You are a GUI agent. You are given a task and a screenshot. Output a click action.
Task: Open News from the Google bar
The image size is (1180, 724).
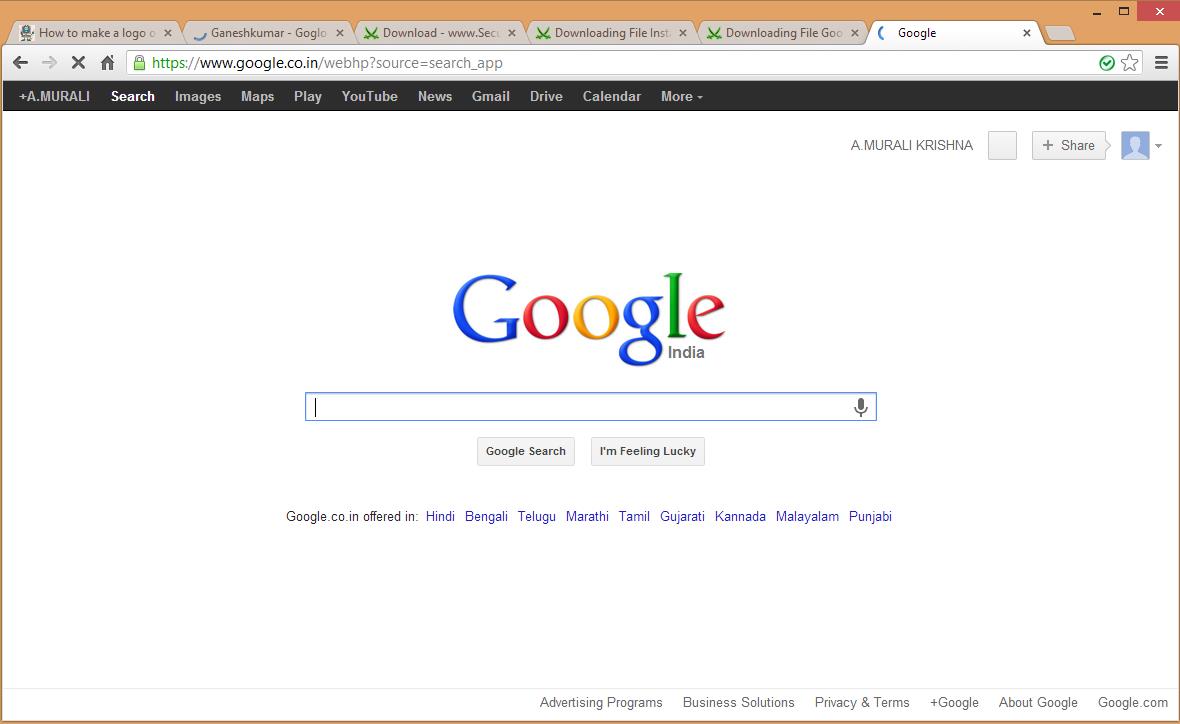point(435,96)
